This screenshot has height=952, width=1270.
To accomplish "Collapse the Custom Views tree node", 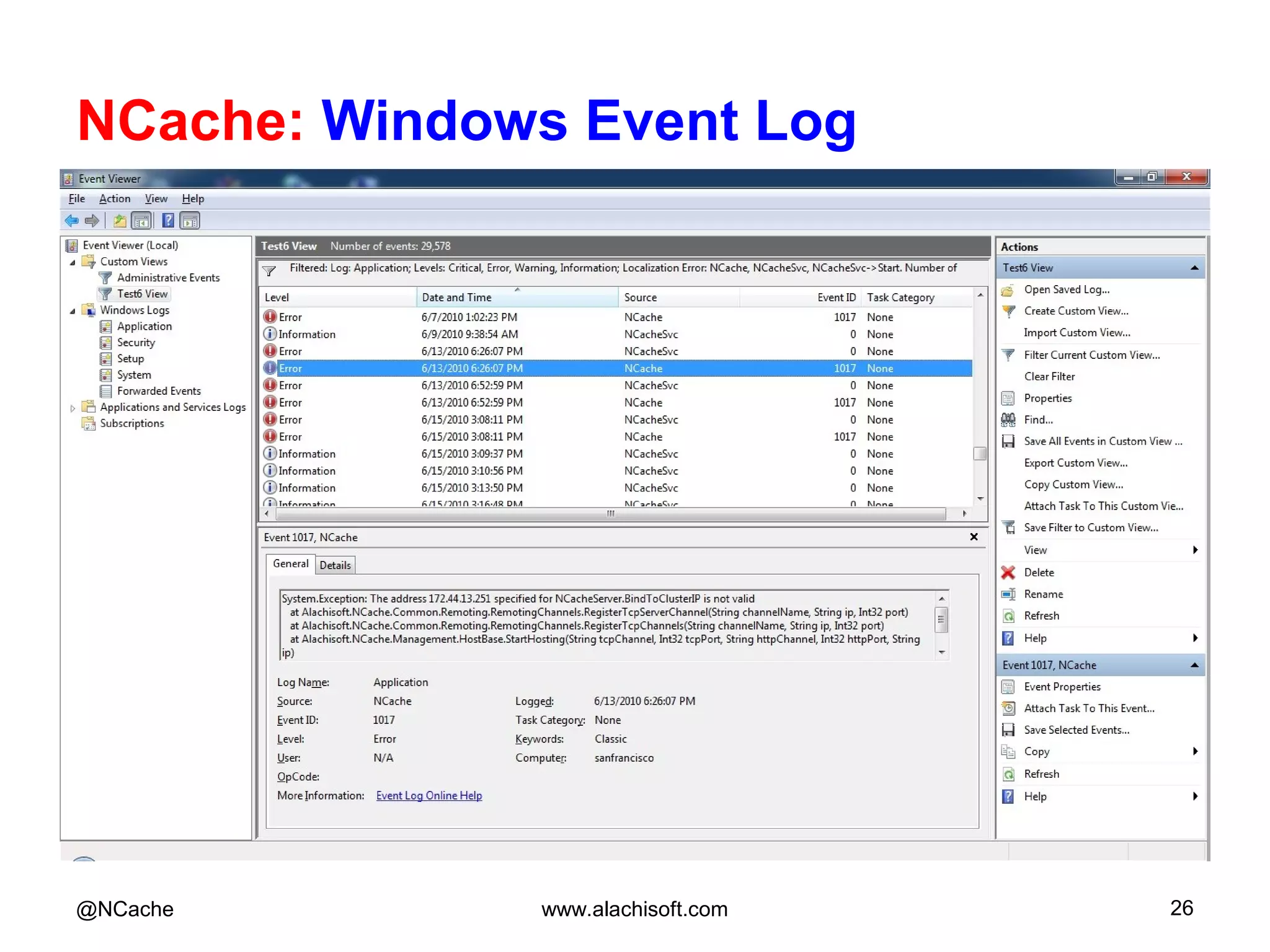I will (73, 262).
